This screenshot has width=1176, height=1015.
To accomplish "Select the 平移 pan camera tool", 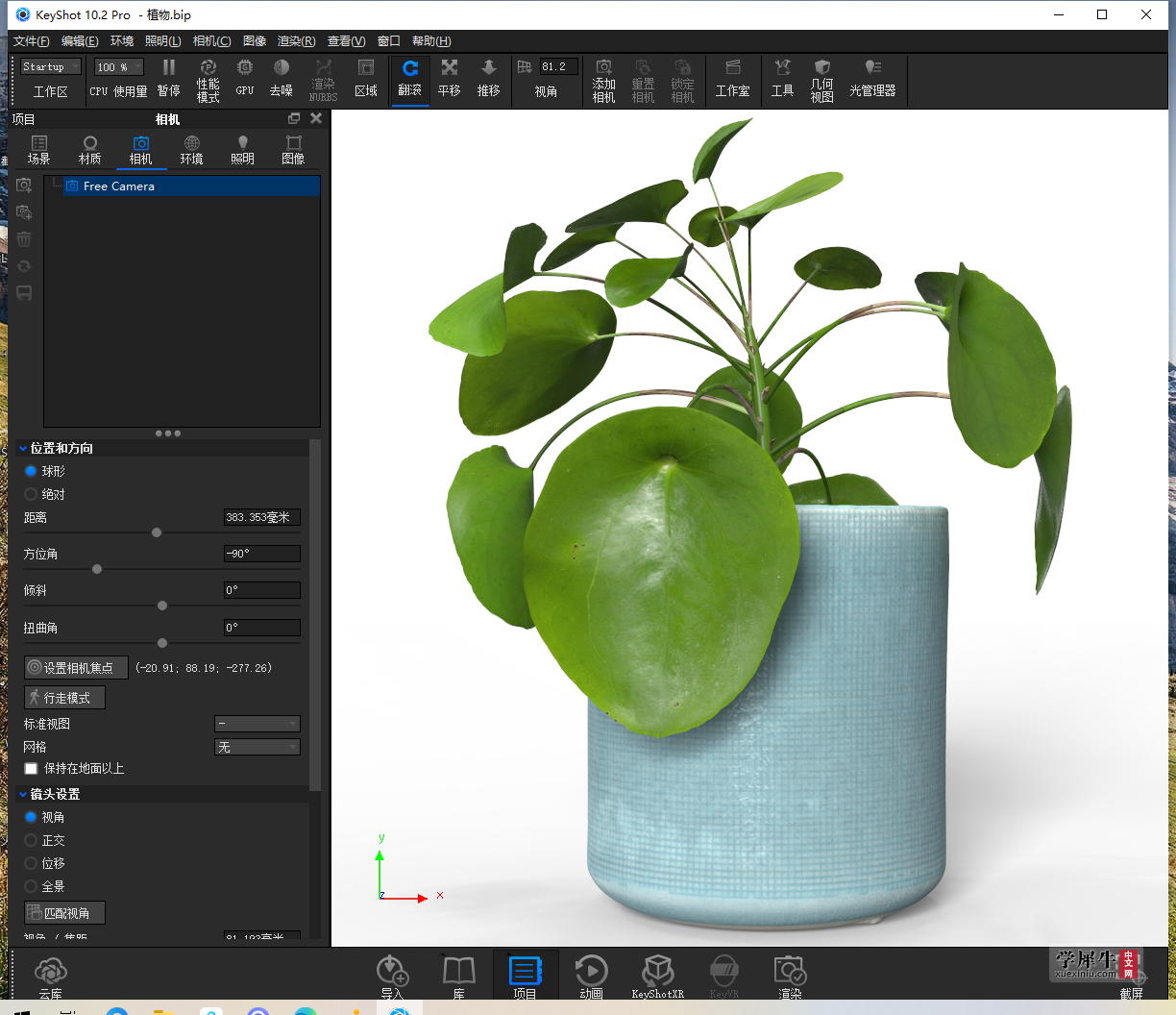I will tap(449, 78).
